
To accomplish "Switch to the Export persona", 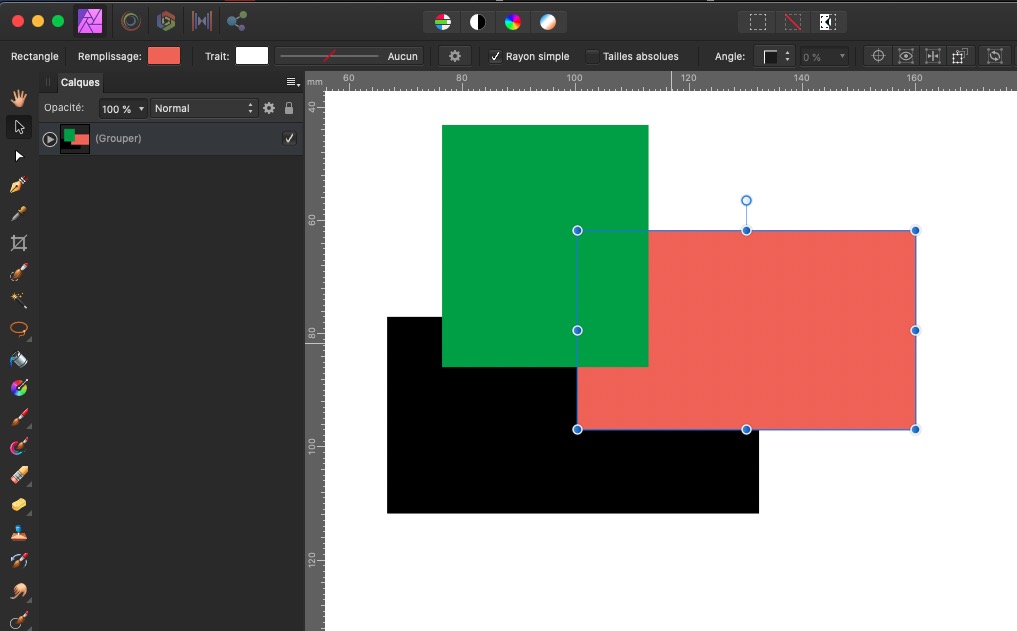I will pos(236,21).
